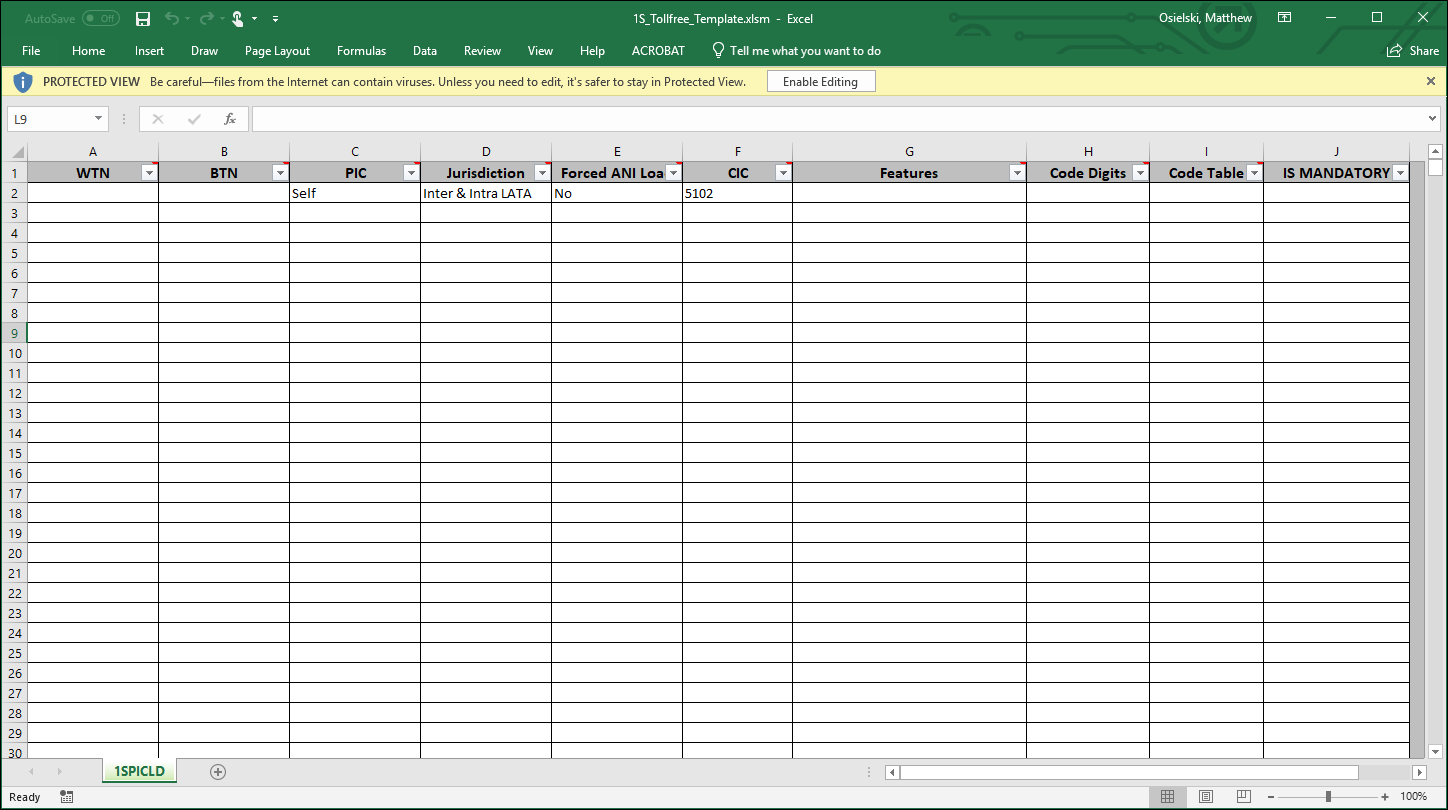The height and width of the screenshot is (810, 1448).
Task: Open the View tab
Action: point(540,51)
